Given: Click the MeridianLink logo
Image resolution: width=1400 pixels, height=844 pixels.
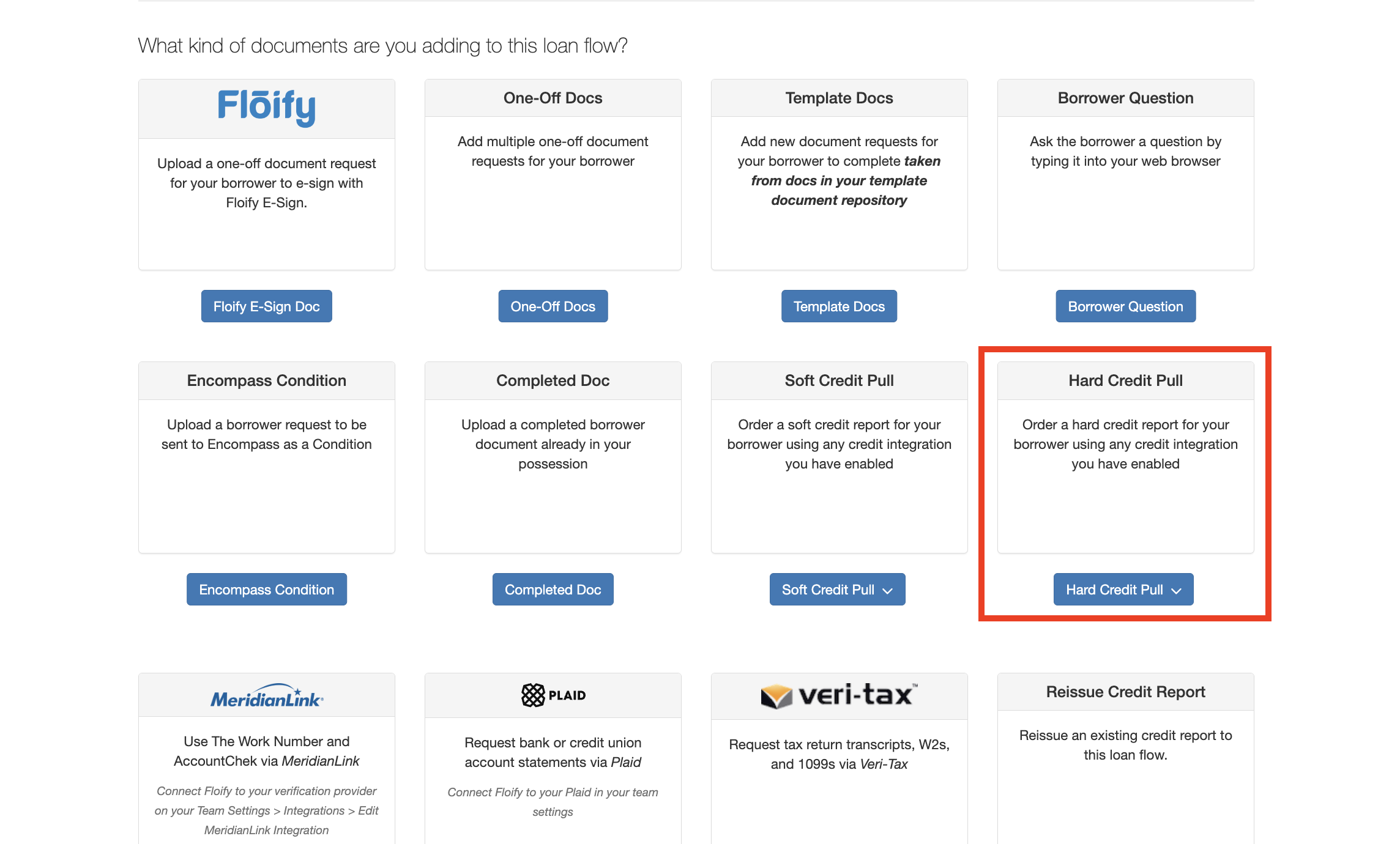Looking at the screenshot, I should coord(267,697).
